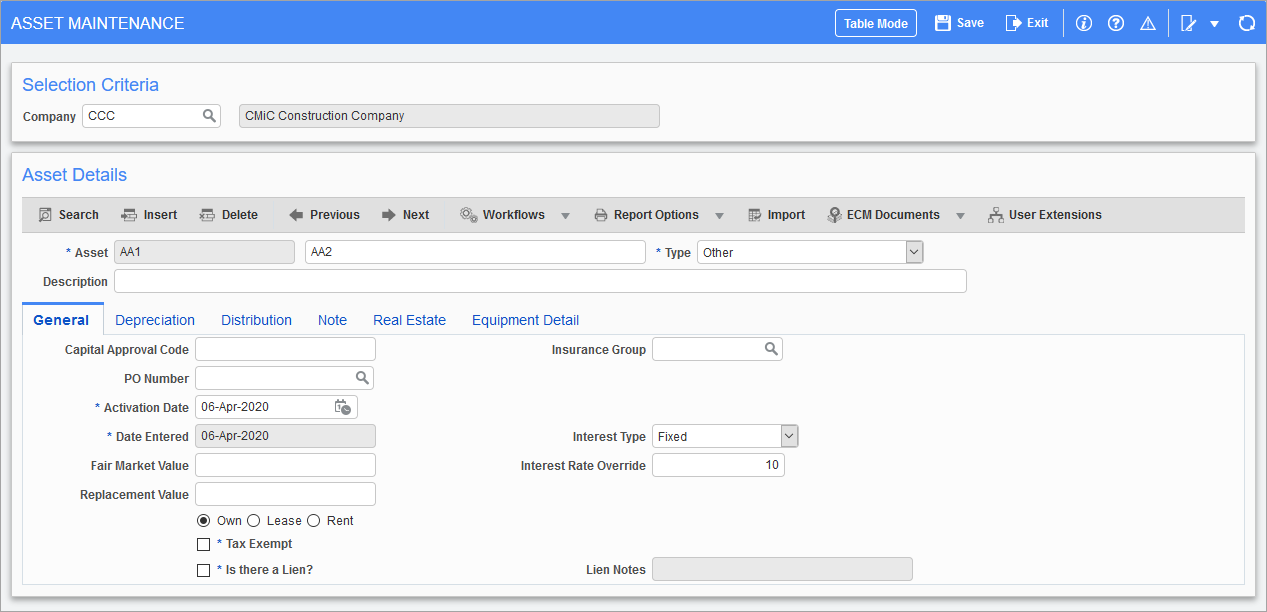Image resolution: width=1267 pixels, height=612 pixels.
Task: Click the Save button
Action: tap(958, 22)
